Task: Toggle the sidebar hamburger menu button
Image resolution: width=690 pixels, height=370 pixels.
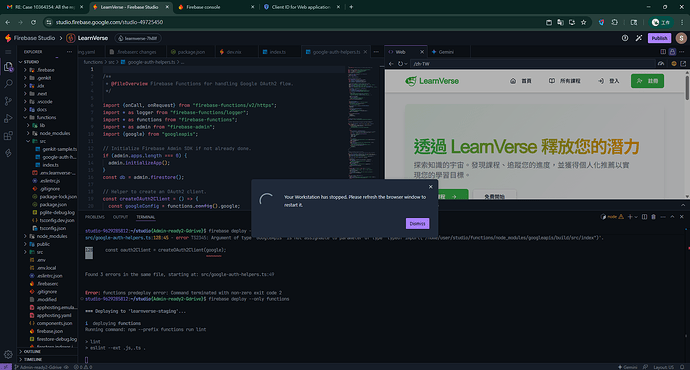Action: point(8,52)
